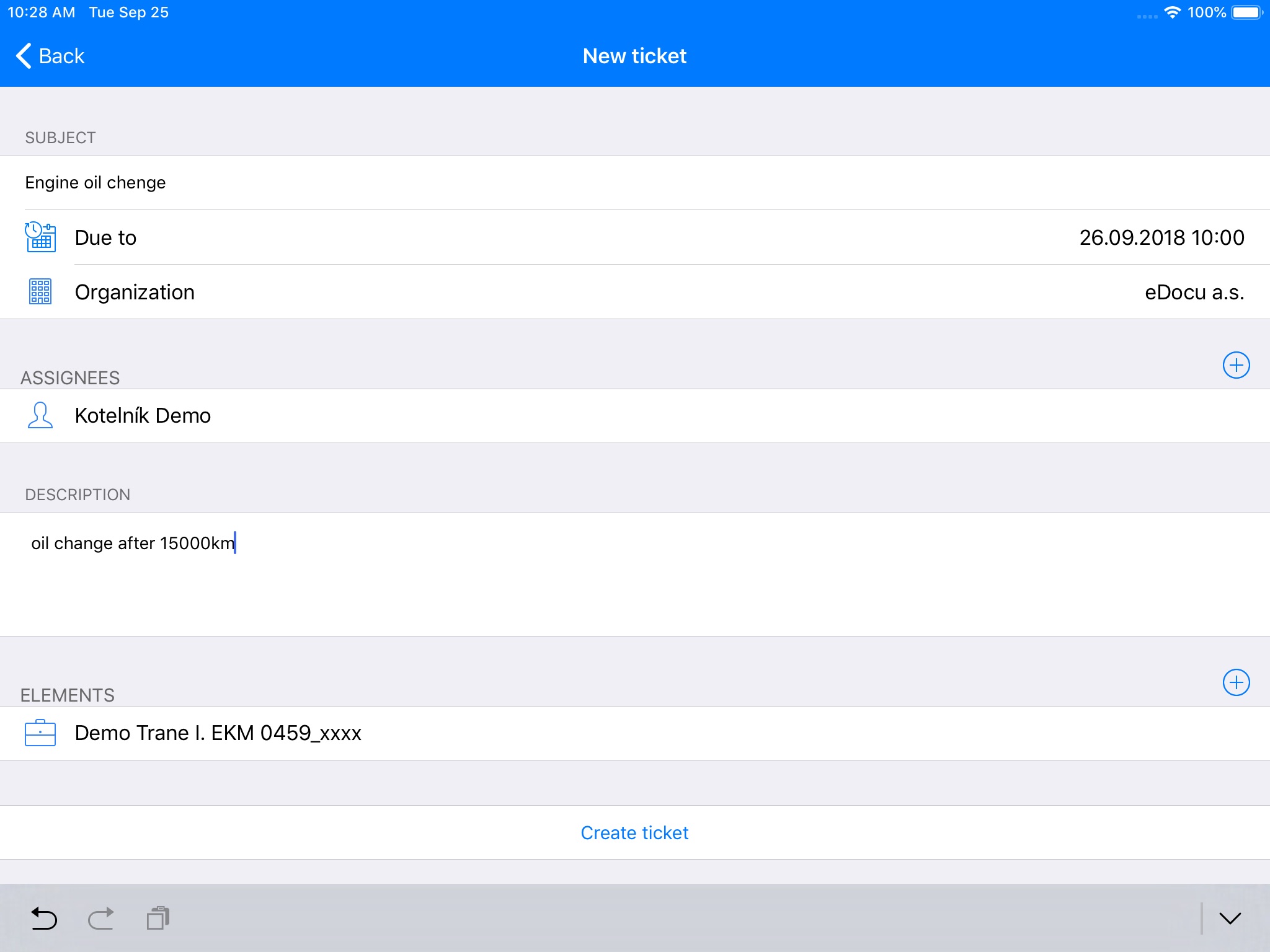
Task: Submit with the Create ticket button
Action: (x=635, y=832)
